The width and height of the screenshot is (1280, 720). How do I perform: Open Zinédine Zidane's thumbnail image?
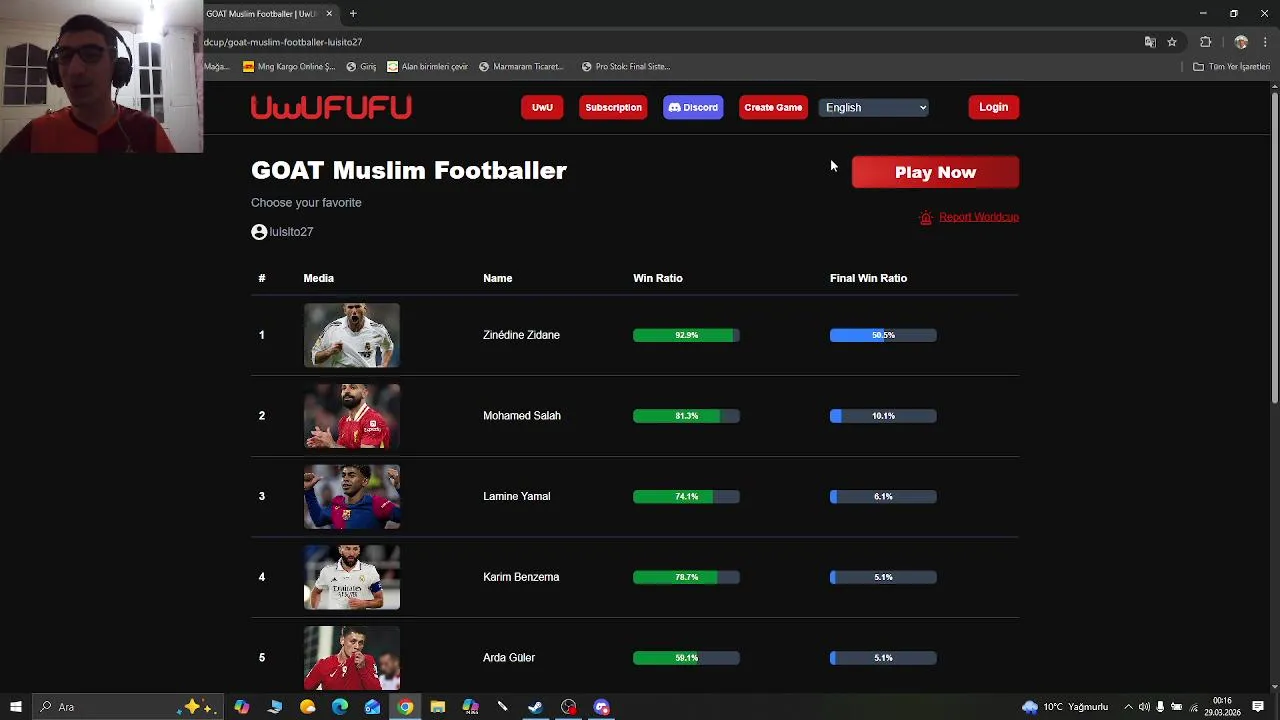click(x=351, y=335)
